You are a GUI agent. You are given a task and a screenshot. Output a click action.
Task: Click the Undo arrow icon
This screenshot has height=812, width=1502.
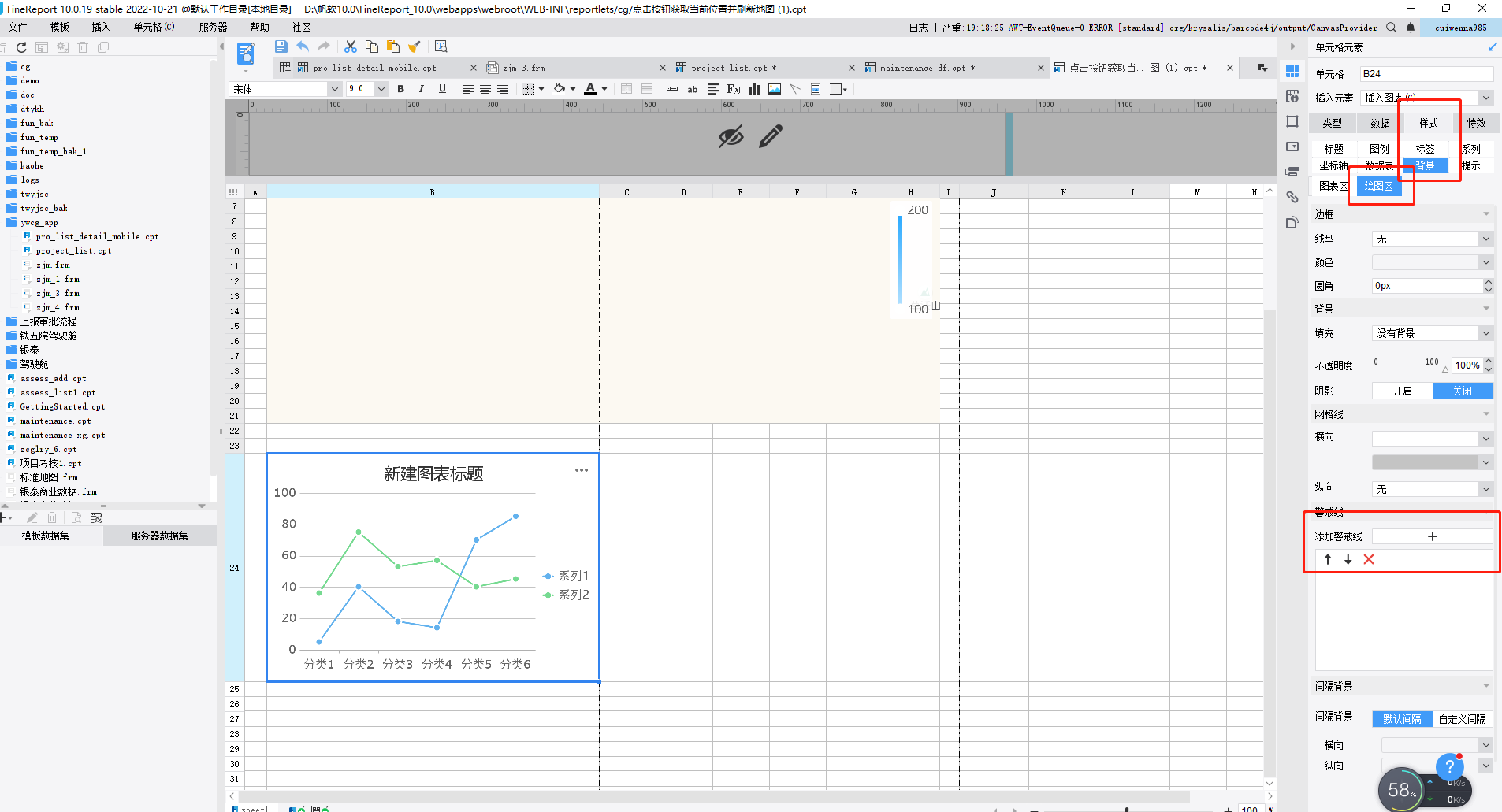point(303,46)
